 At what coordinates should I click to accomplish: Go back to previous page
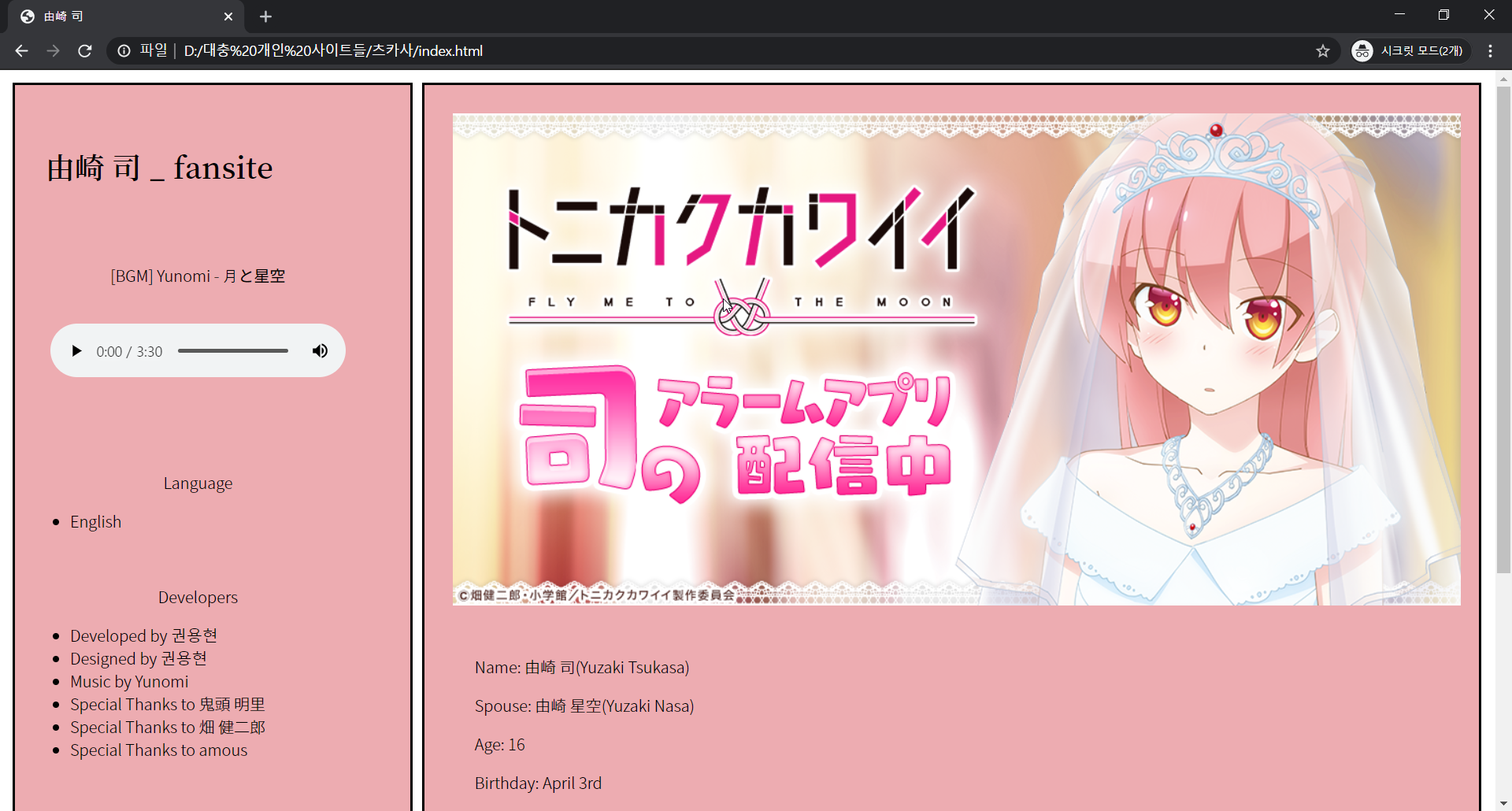pyautogui.click(x=21, y=50)
